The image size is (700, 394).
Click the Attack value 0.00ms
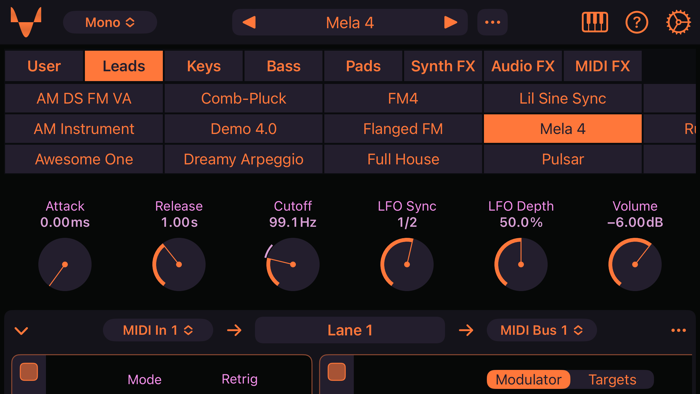(x=65, y=222)
